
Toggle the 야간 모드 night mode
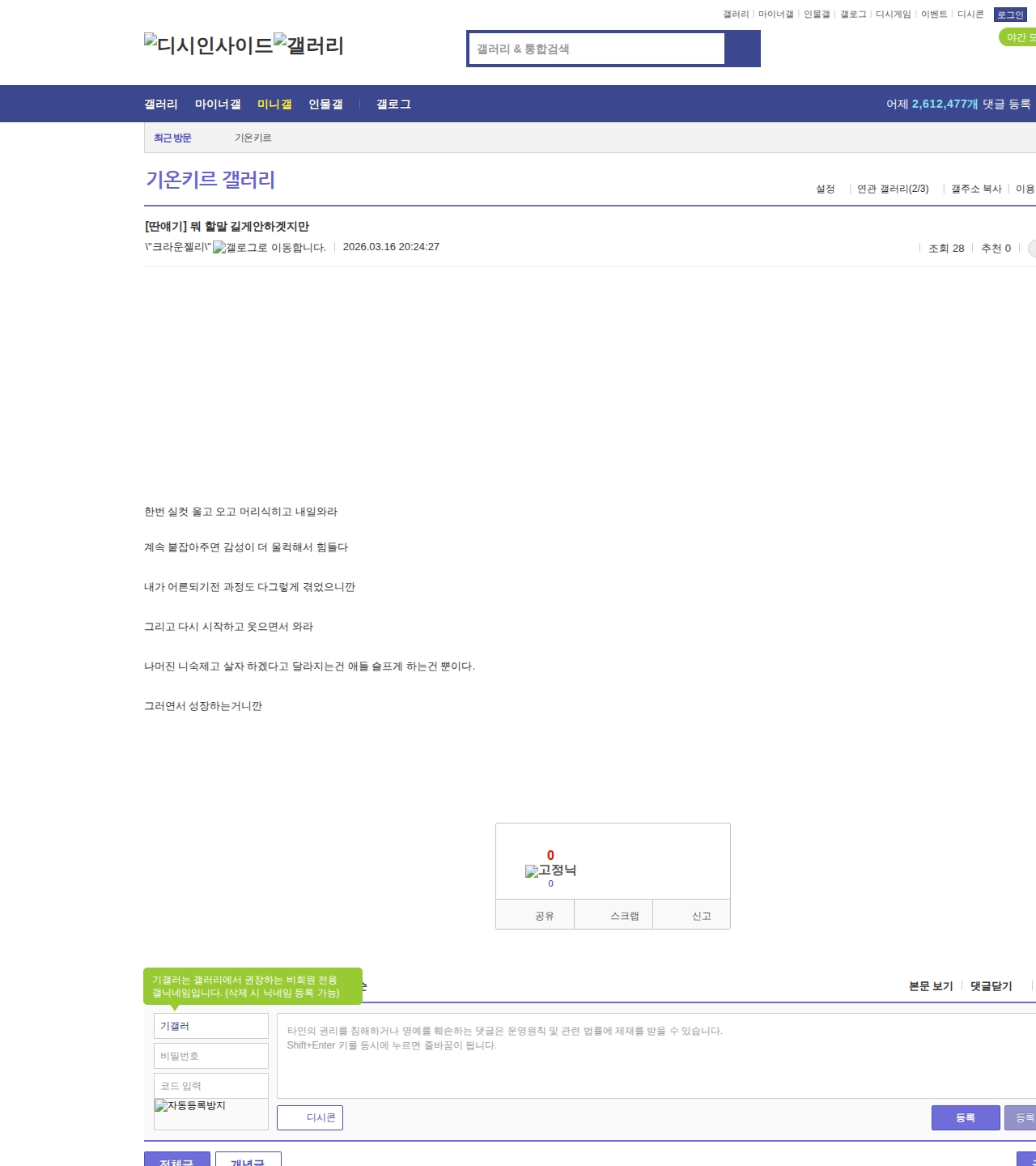pyautogui.click(x=1018, y=37)
